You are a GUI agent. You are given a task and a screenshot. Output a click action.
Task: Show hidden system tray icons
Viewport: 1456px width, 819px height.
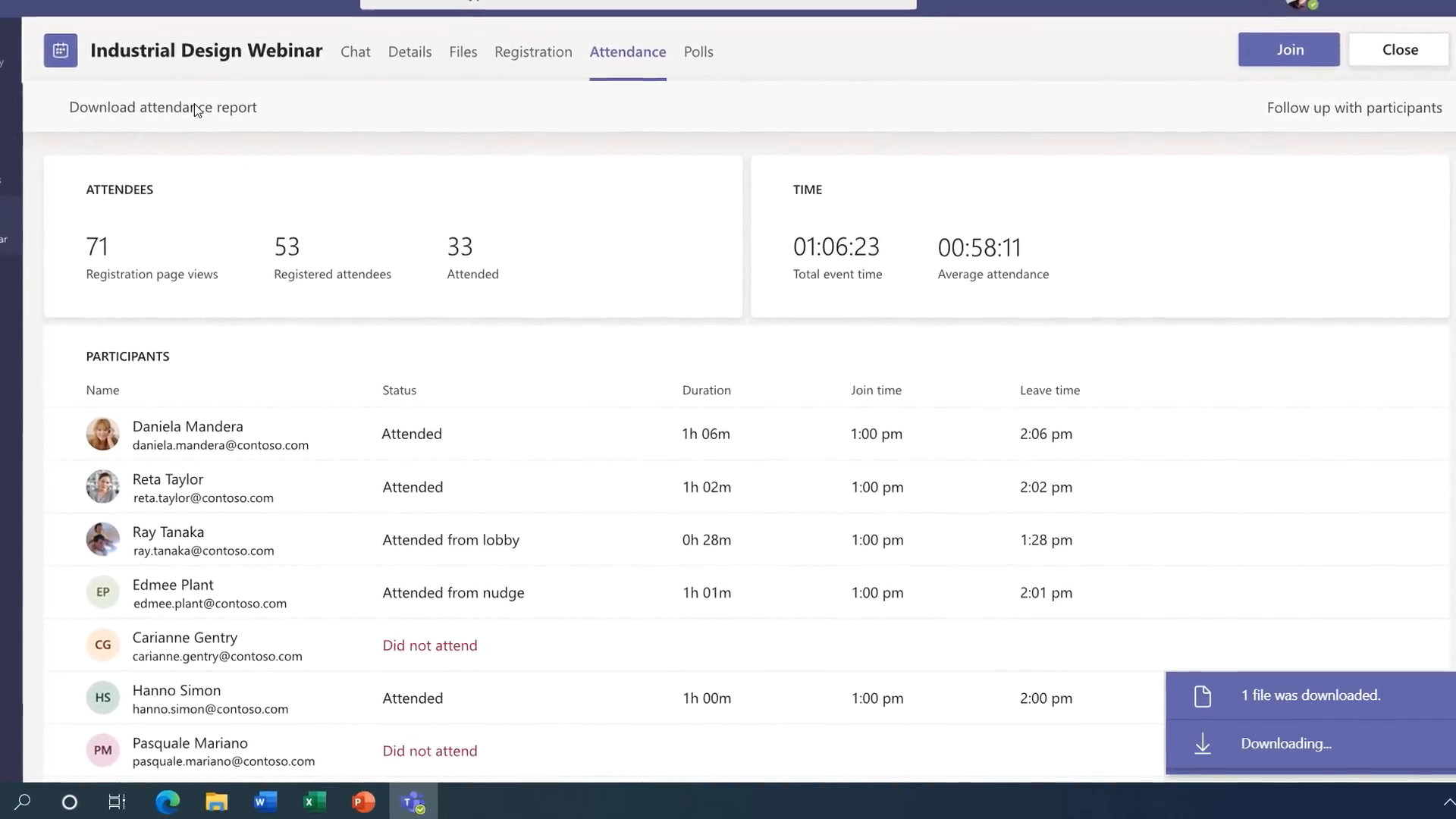(x=1448, y=802)
